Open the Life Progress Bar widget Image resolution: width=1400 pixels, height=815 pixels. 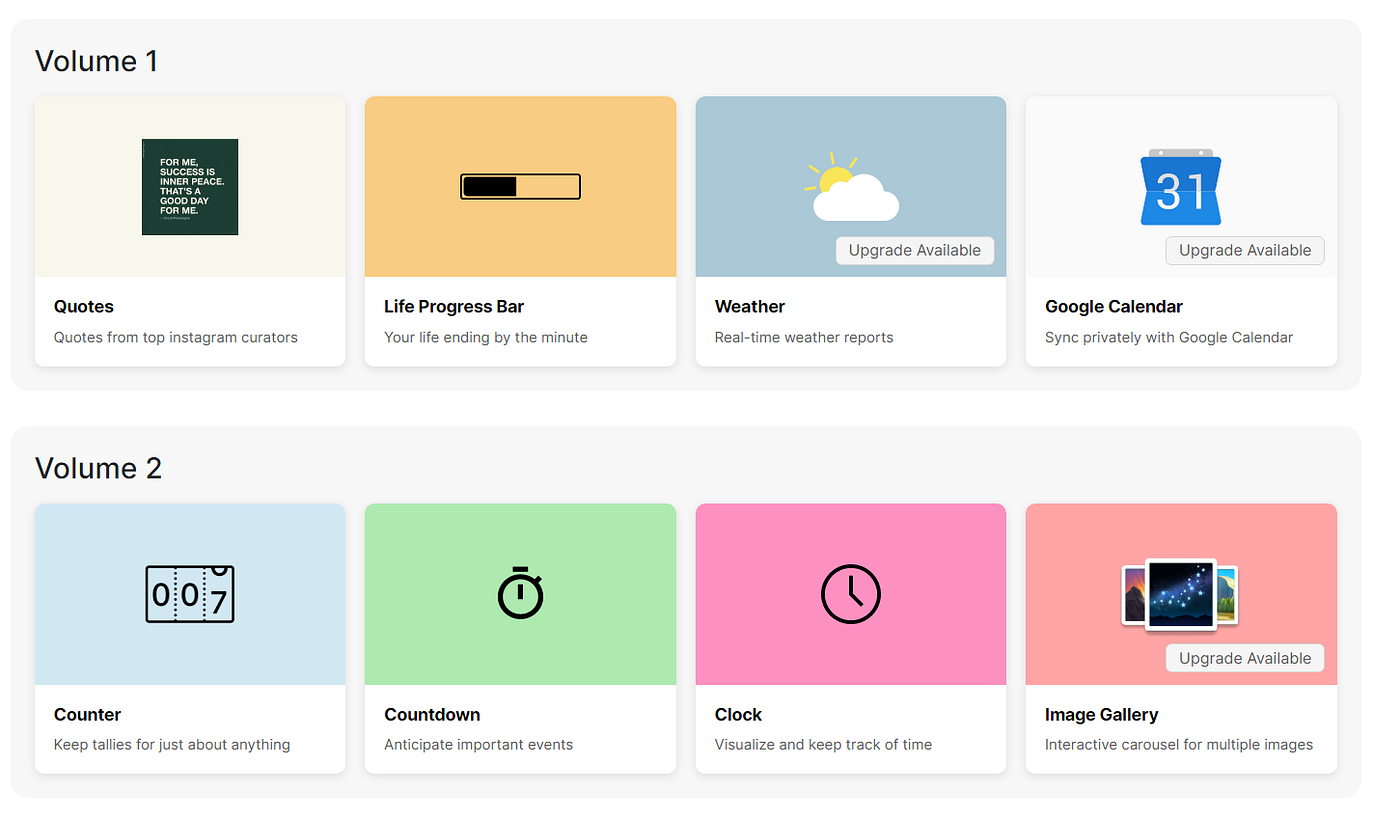520,230
